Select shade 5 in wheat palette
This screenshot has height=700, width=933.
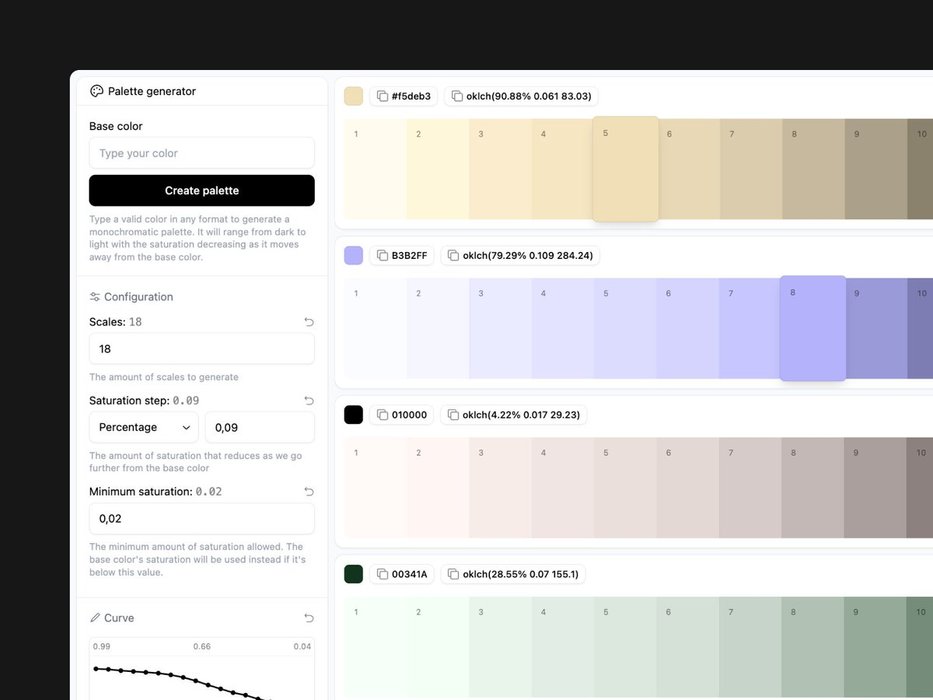click(x=625, y=169)
